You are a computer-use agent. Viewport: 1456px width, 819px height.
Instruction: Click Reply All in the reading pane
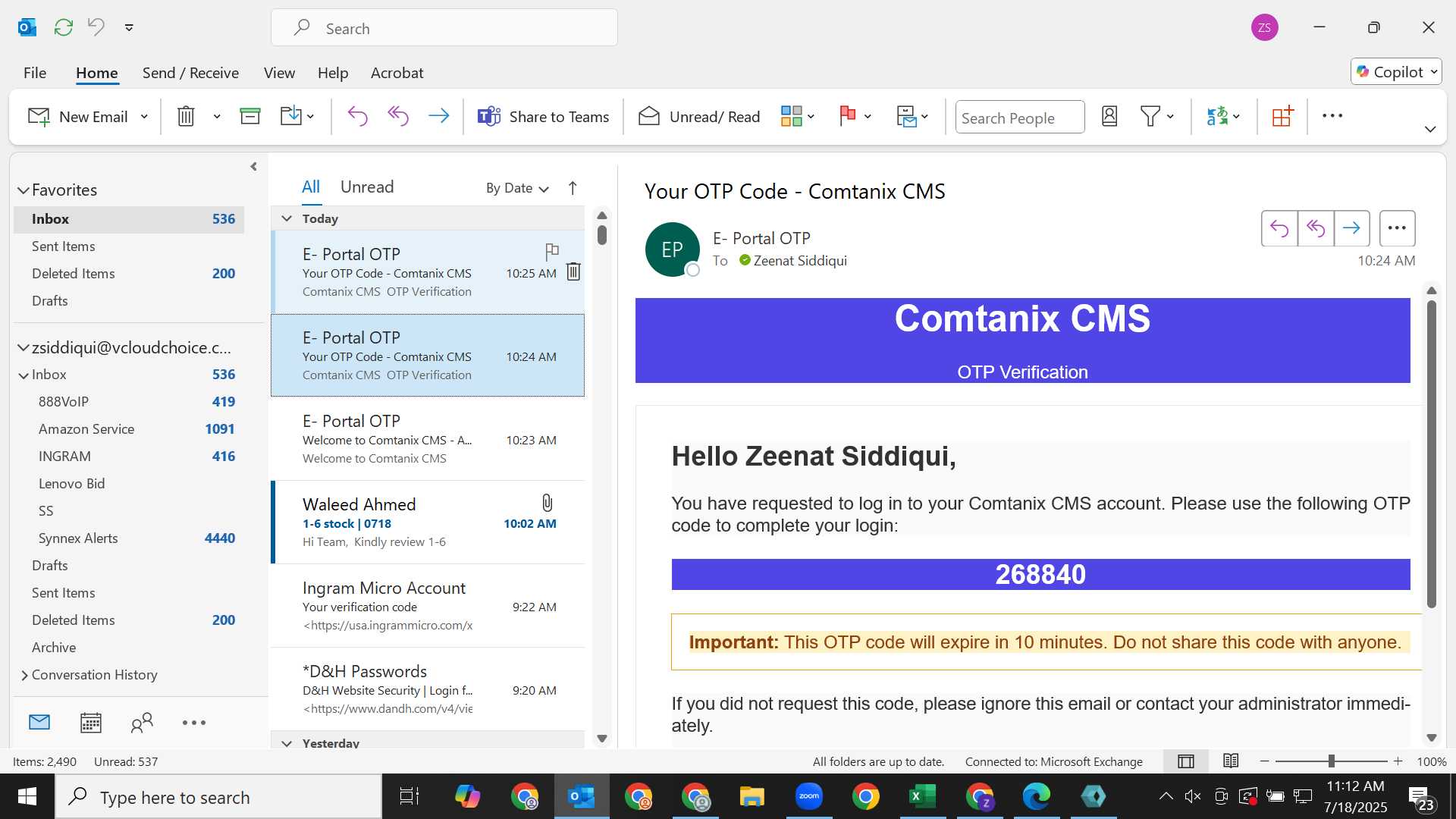point(1316,228)
